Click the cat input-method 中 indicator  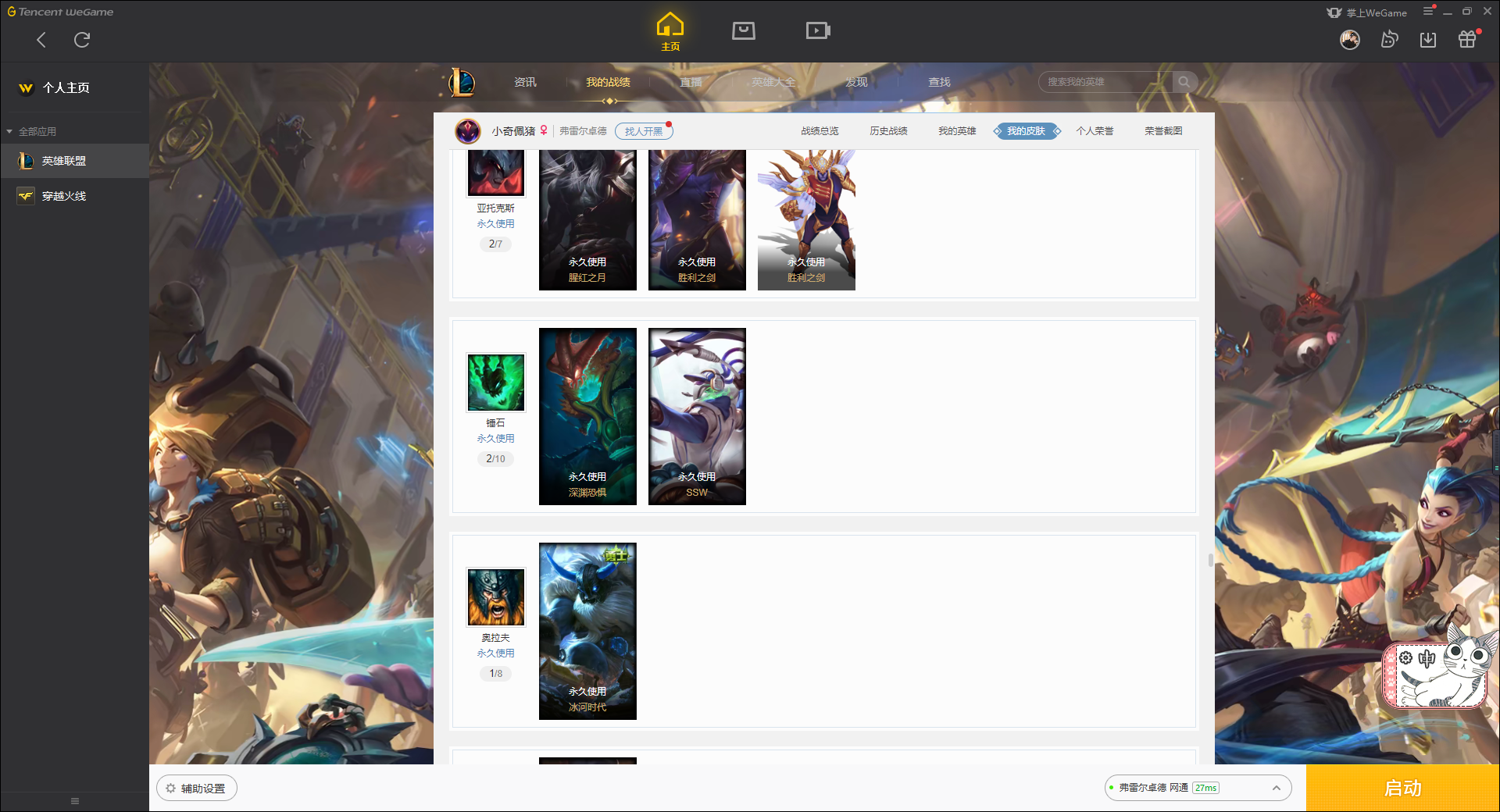[x=1427, y=658]
